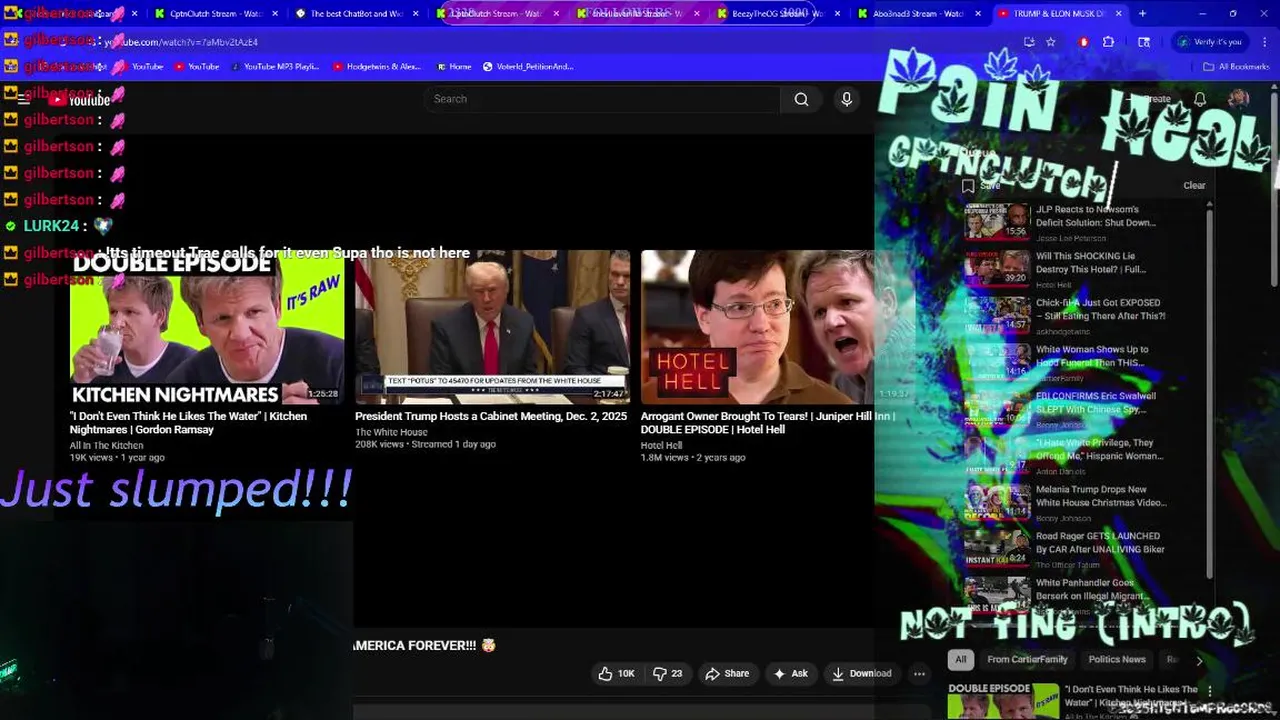Open Trump Cabinet Meeting video thumbnail

tap(492, 327)
